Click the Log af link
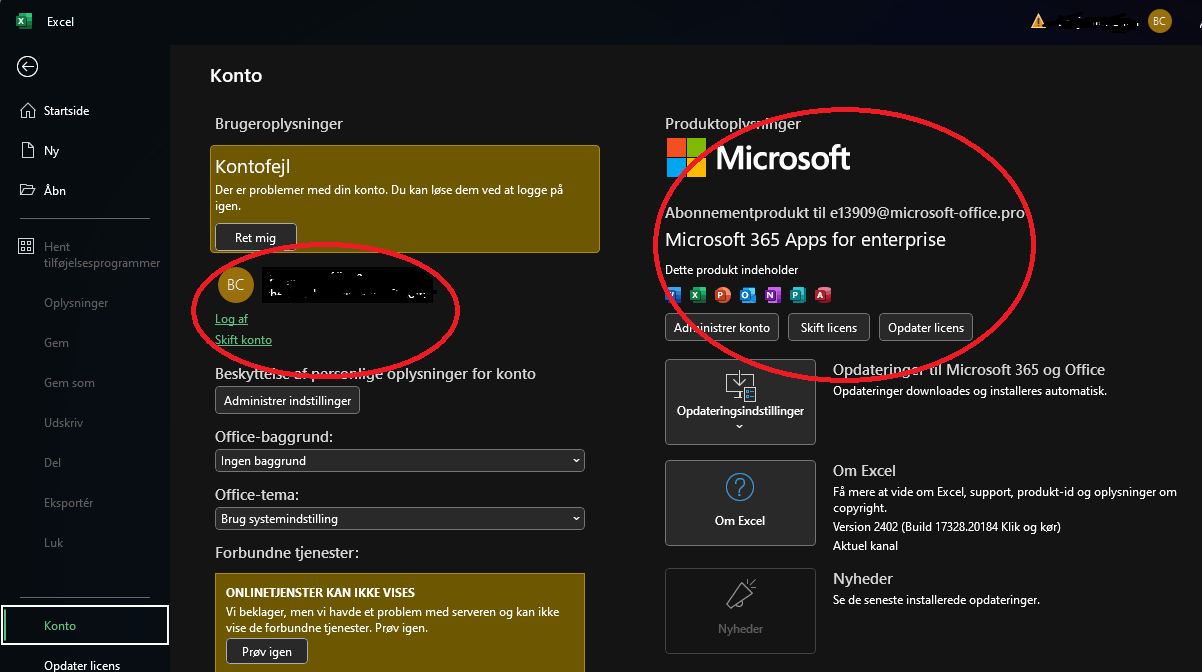The image size is (1202, 672). click(x=231, y=319)
